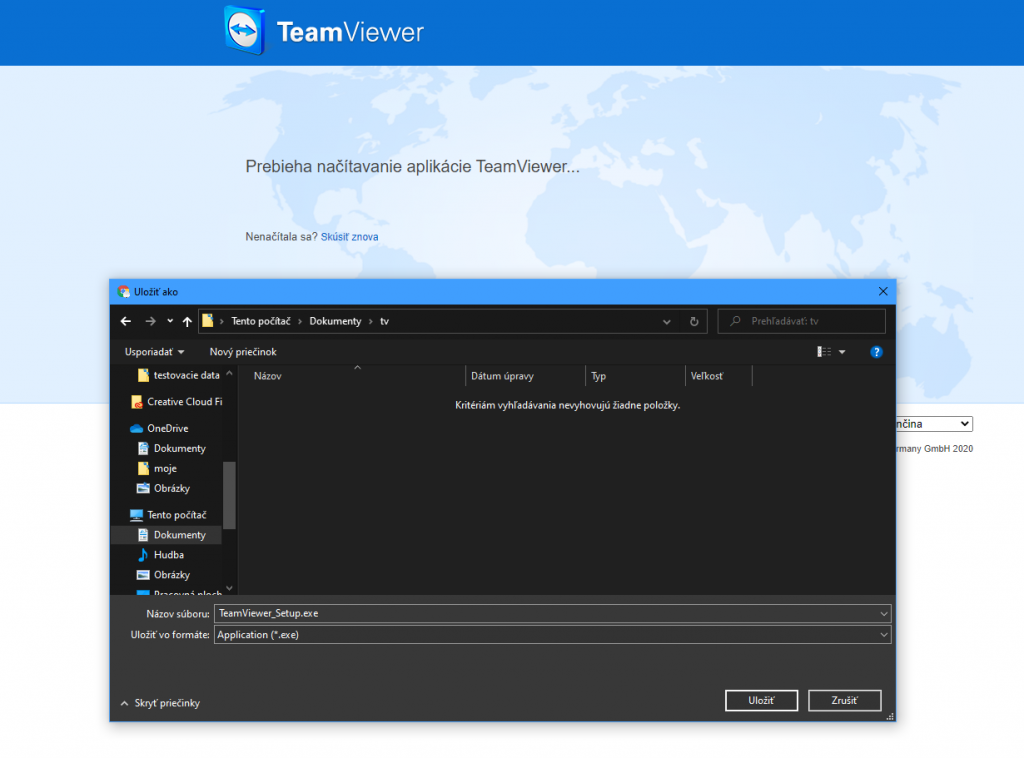Go forward using the right arrow
Screen dimensions: 1024x758
151,321
